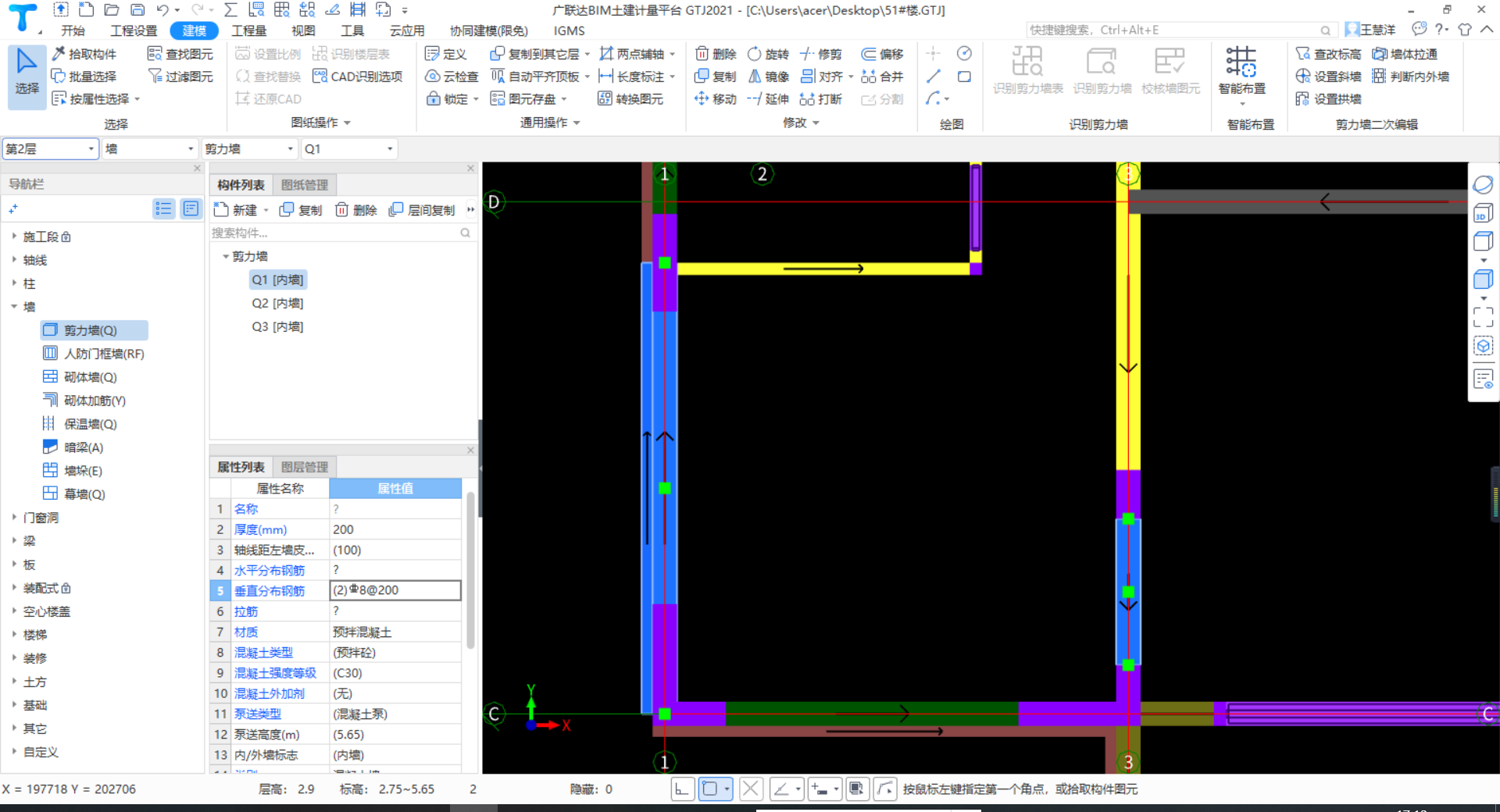Close the 导航栏 navigation panel
This screenshot has height=812, width=1500.
(x=197, y=168)
